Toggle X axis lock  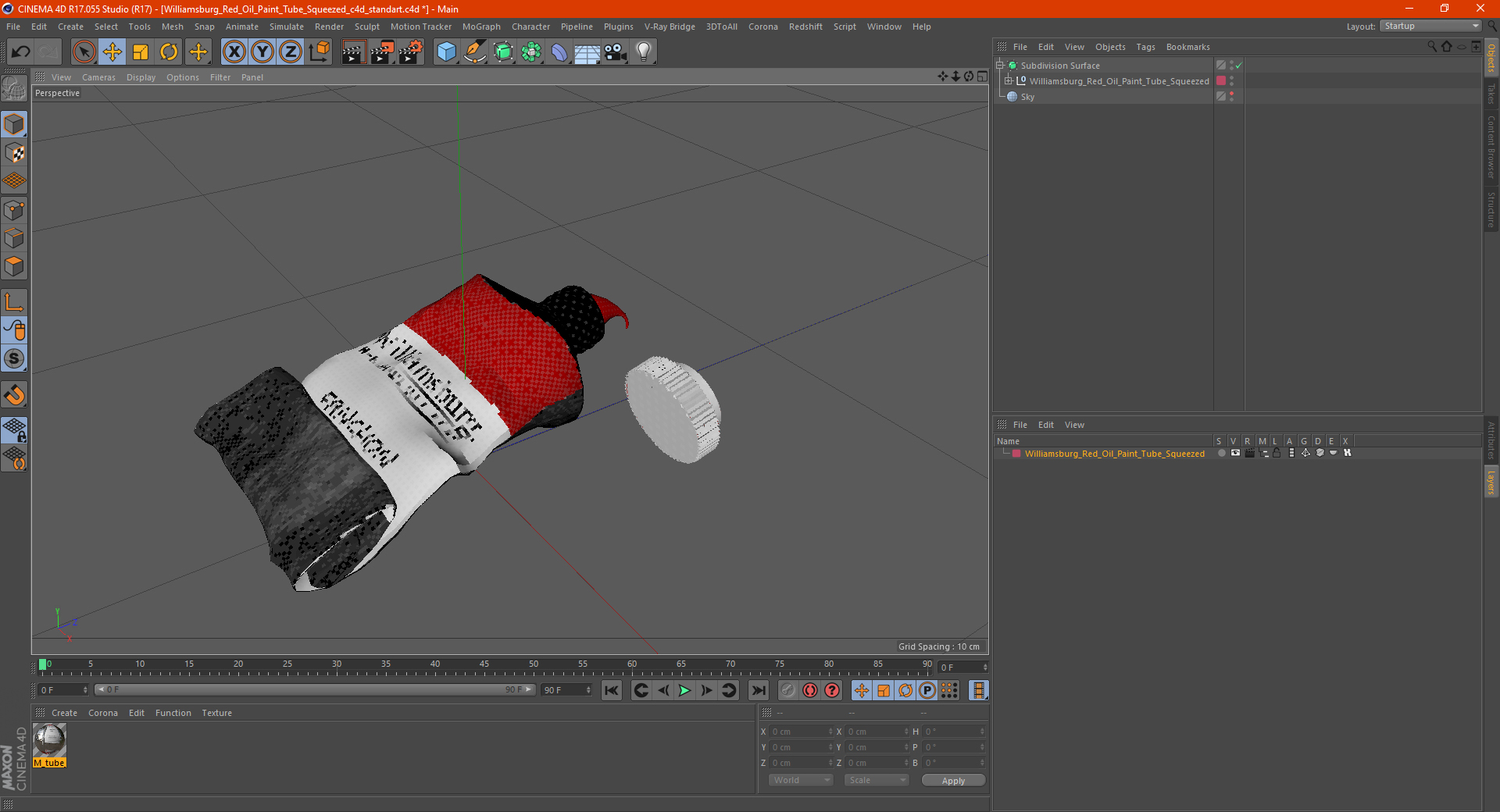click(234, 52)
